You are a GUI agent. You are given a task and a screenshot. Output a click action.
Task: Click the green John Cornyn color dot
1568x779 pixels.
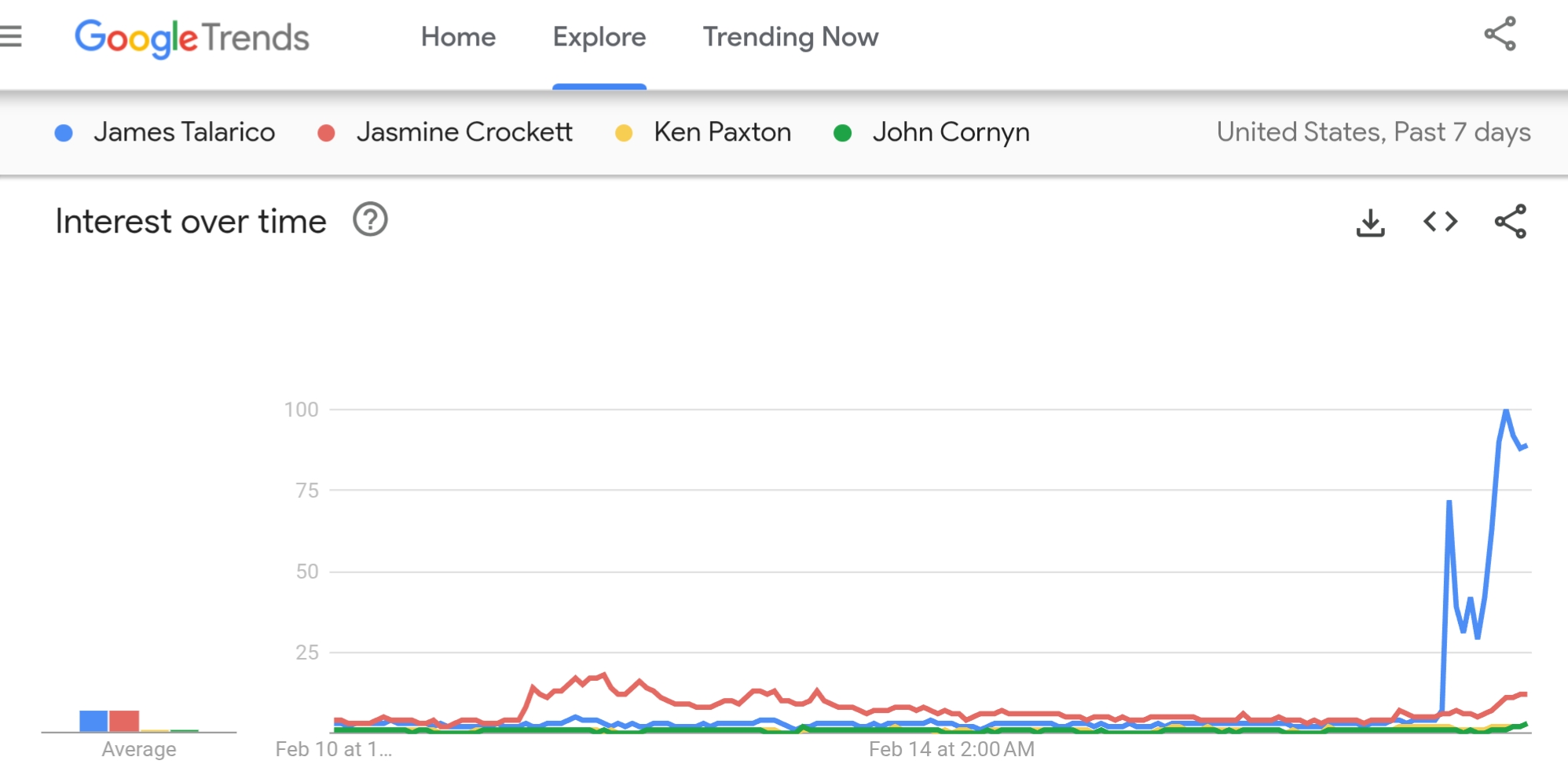click(x=842, y=134)
